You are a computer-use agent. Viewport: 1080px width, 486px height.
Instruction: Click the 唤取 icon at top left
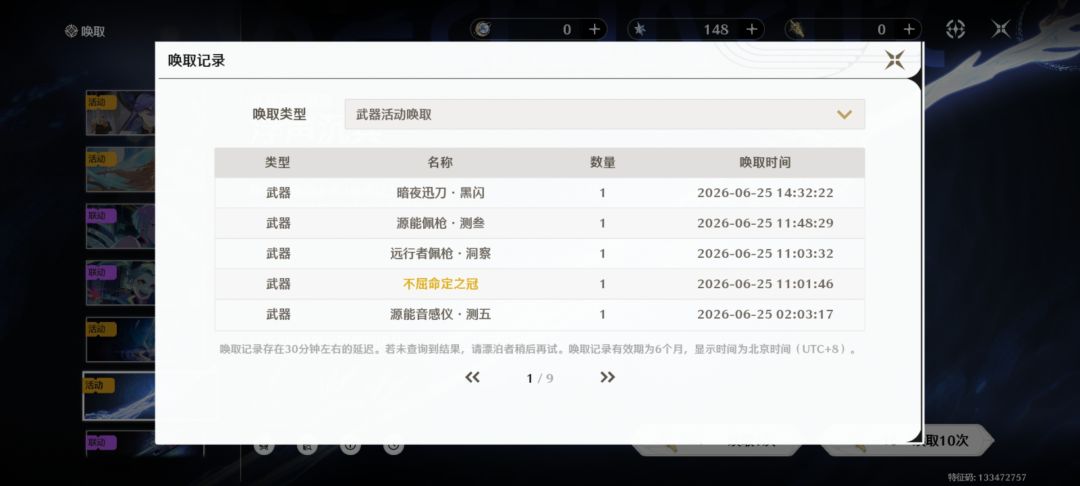tap(71, 31)
